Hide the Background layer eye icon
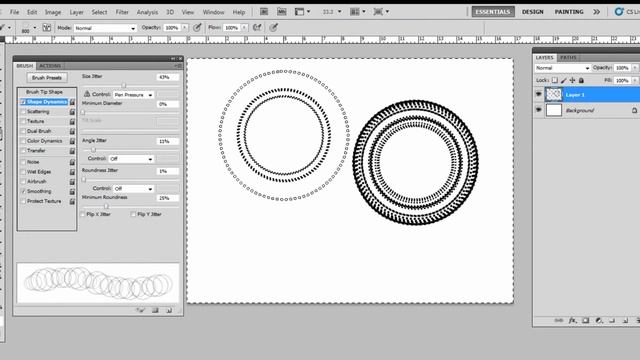 click(538, 110)
